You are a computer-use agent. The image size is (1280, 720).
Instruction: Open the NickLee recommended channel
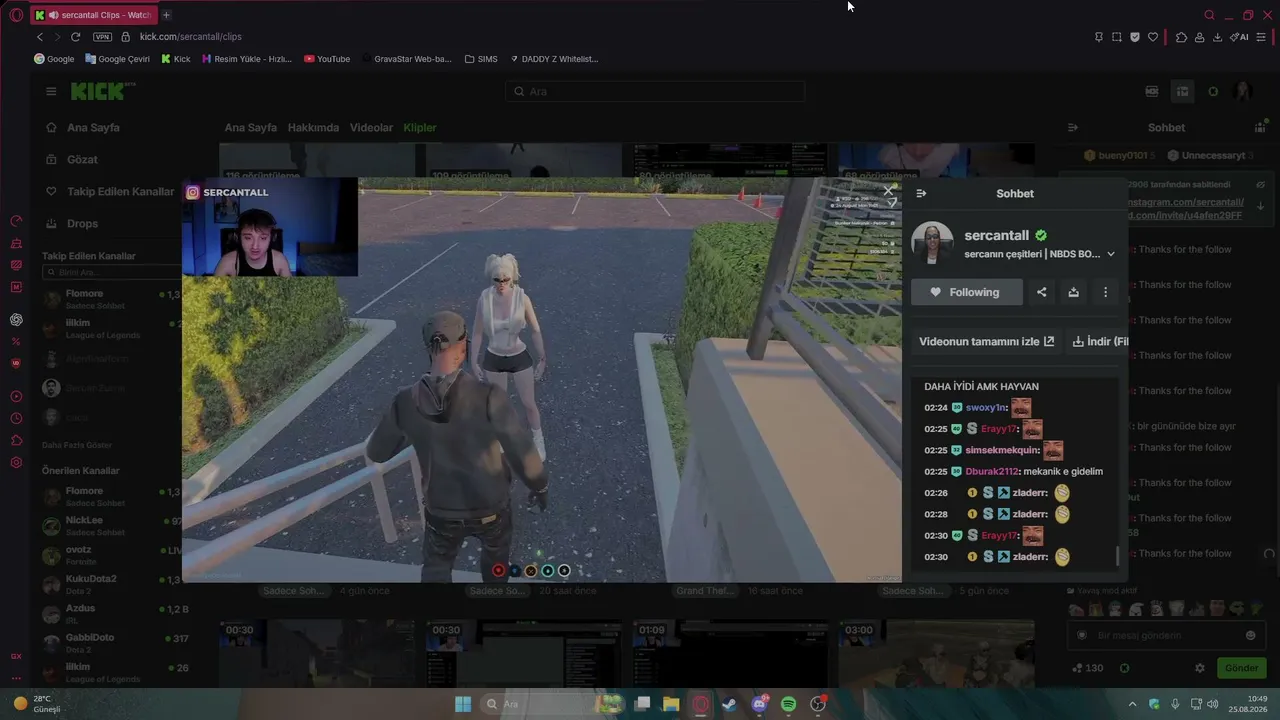point(110,526)
